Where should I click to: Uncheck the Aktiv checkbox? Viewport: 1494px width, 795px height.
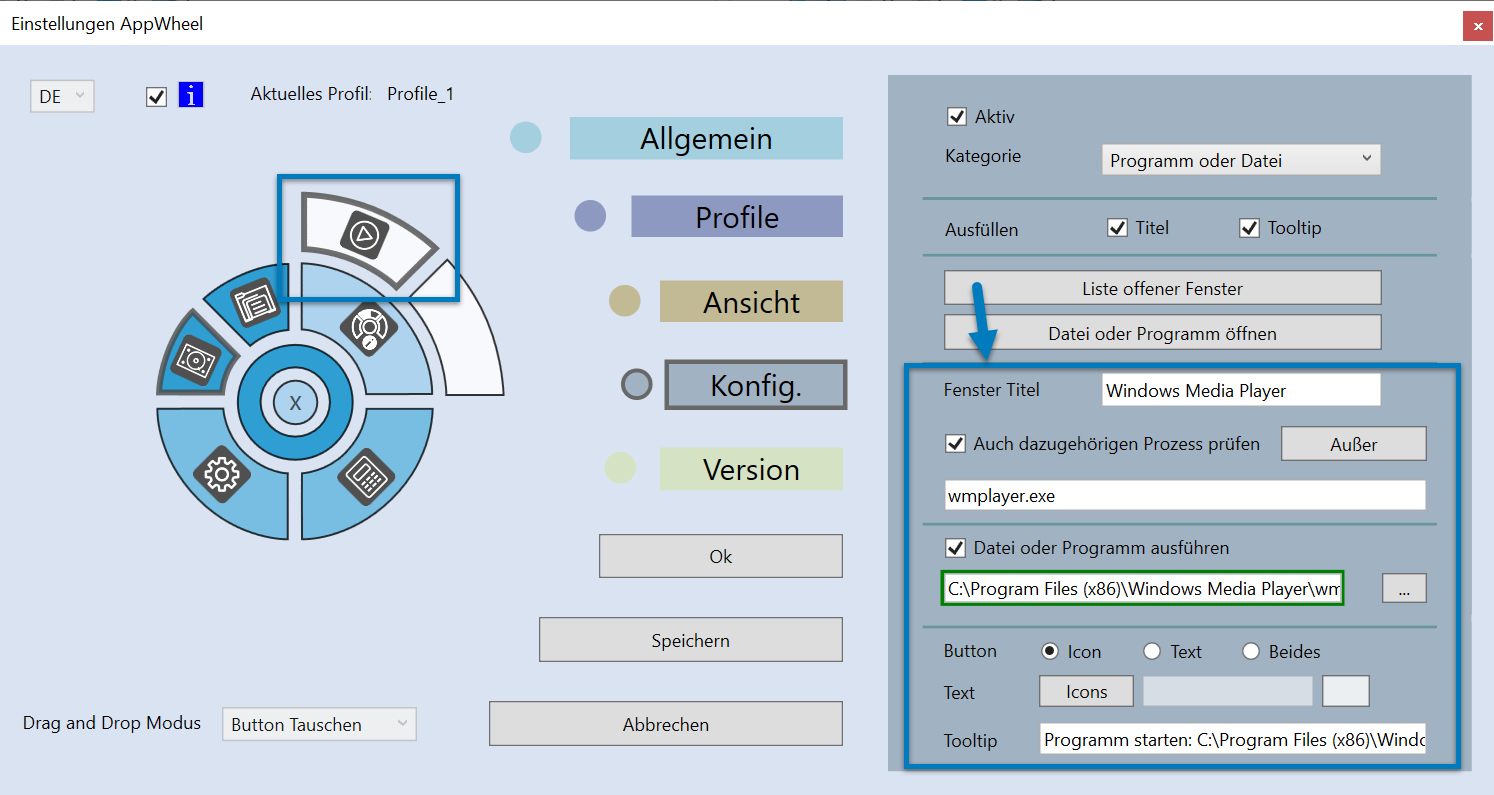(x=955, y=116)
